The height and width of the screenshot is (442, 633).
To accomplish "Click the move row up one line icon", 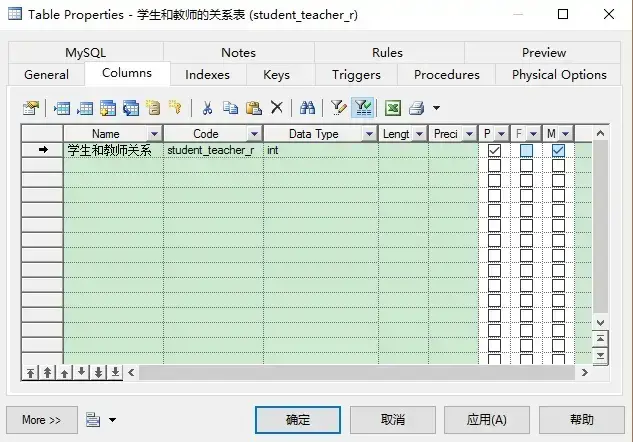I will [64, 373].
